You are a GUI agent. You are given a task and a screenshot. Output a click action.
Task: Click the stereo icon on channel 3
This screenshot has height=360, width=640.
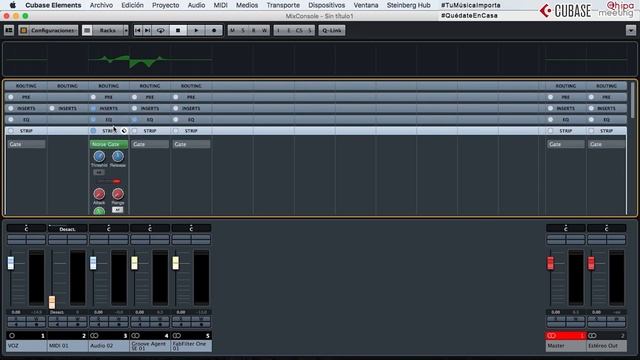(x=94, y=336)
